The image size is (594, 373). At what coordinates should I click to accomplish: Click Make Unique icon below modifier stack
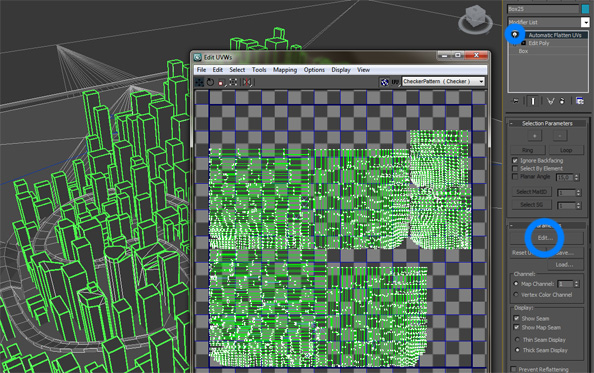point(550,101)
